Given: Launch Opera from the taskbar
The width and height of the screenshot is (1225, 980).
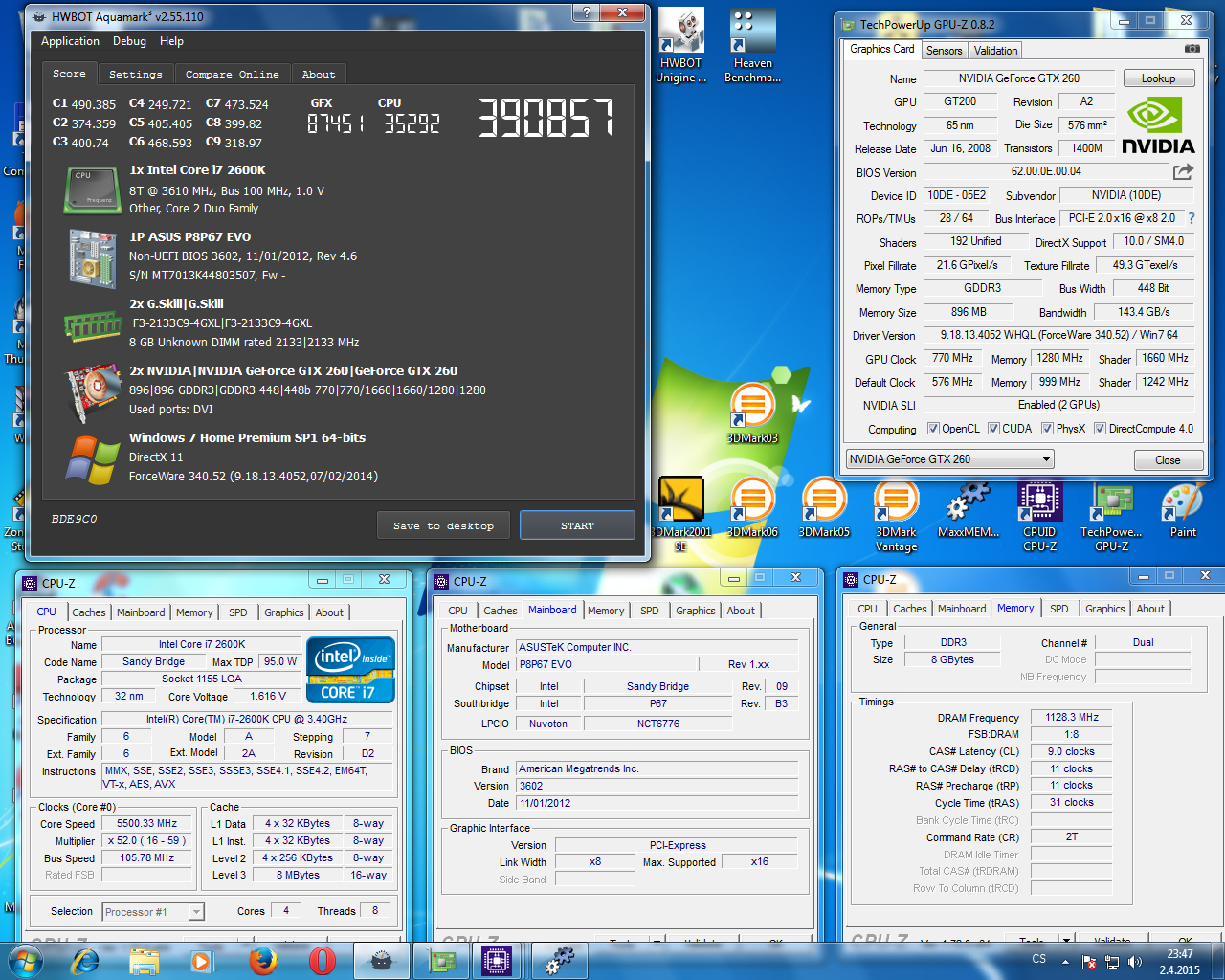Looking at the screenshot, I should [x=323, y=961].
